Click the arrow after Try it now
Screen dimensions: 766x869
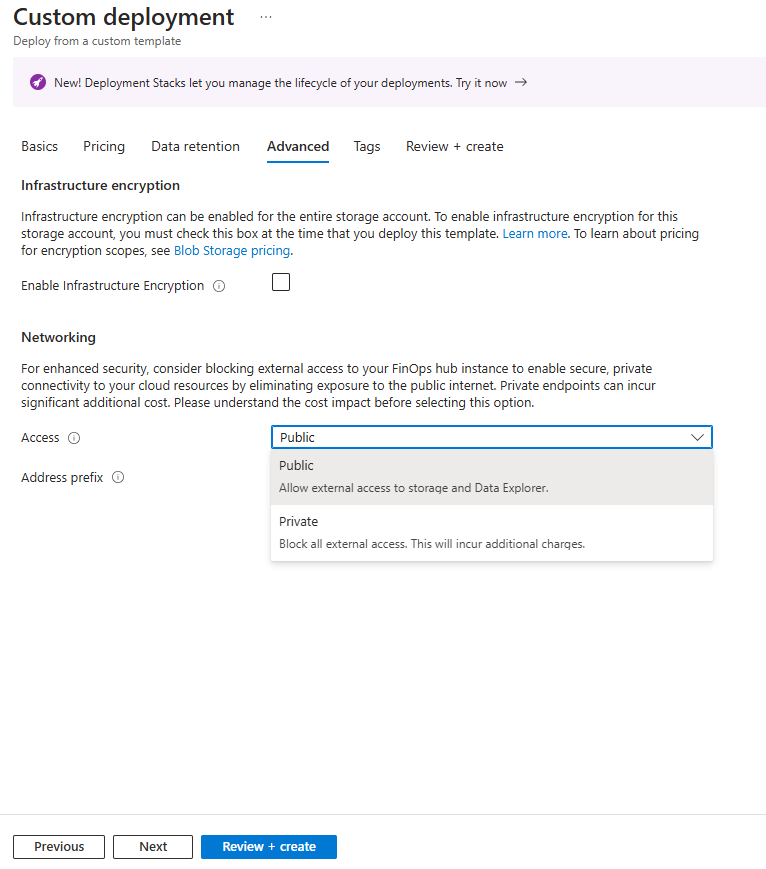coord(521,82)
